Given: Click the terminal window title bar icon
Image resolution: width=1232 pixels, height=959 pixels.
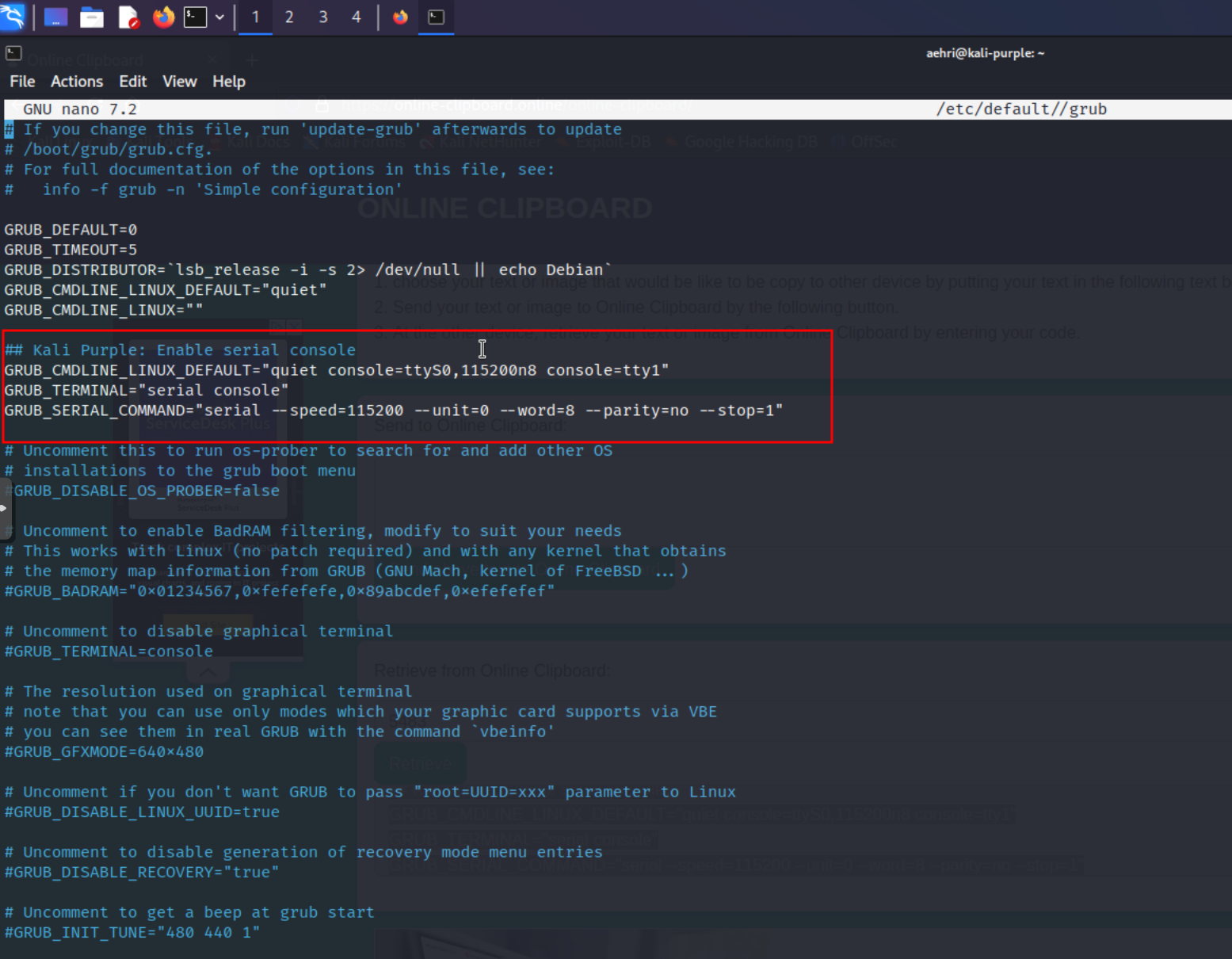Looking at the screenshot, I should (x=13, y=53).
